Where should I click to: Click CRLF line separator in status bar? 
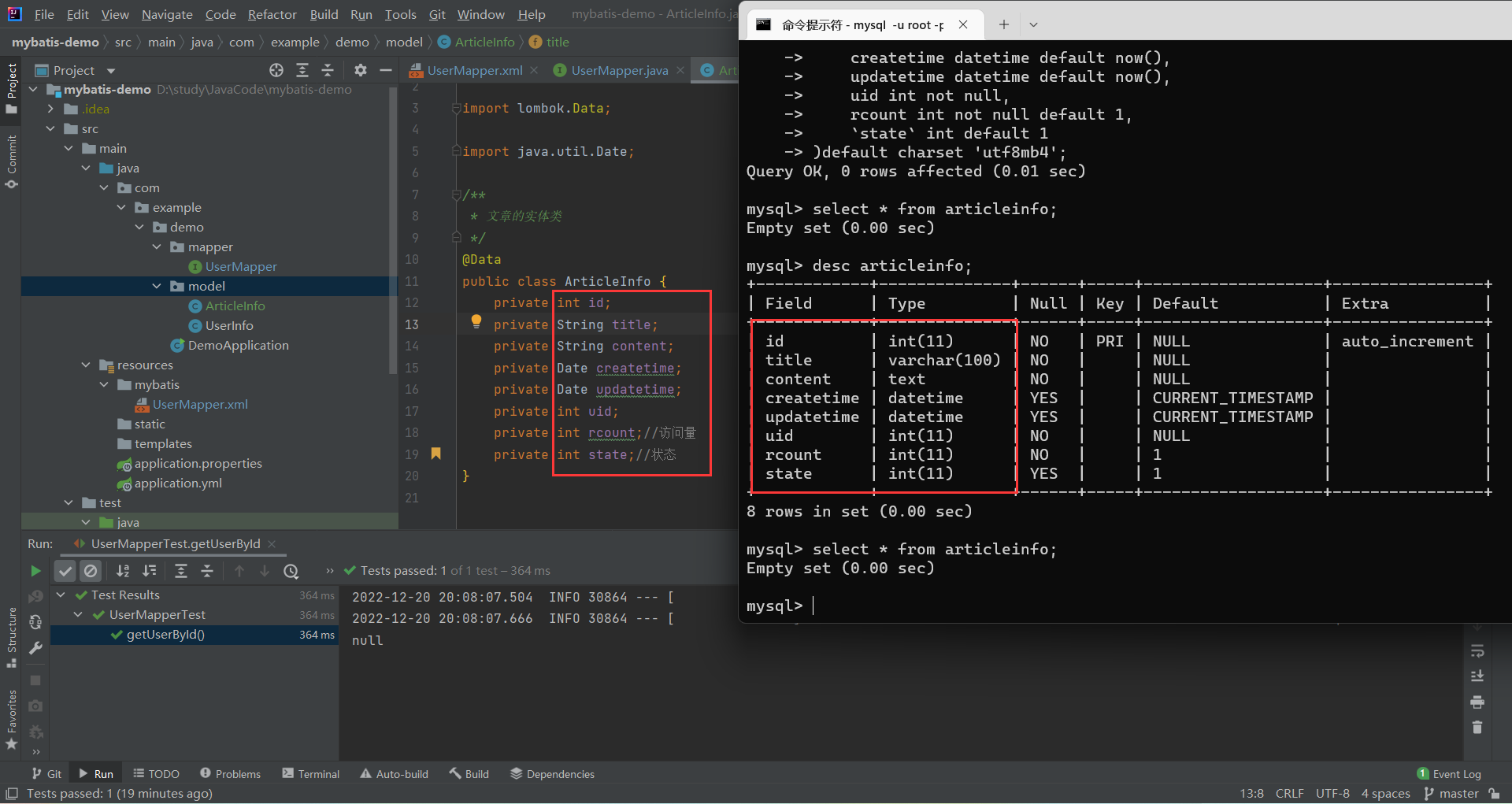click(x=1290, y=794)
